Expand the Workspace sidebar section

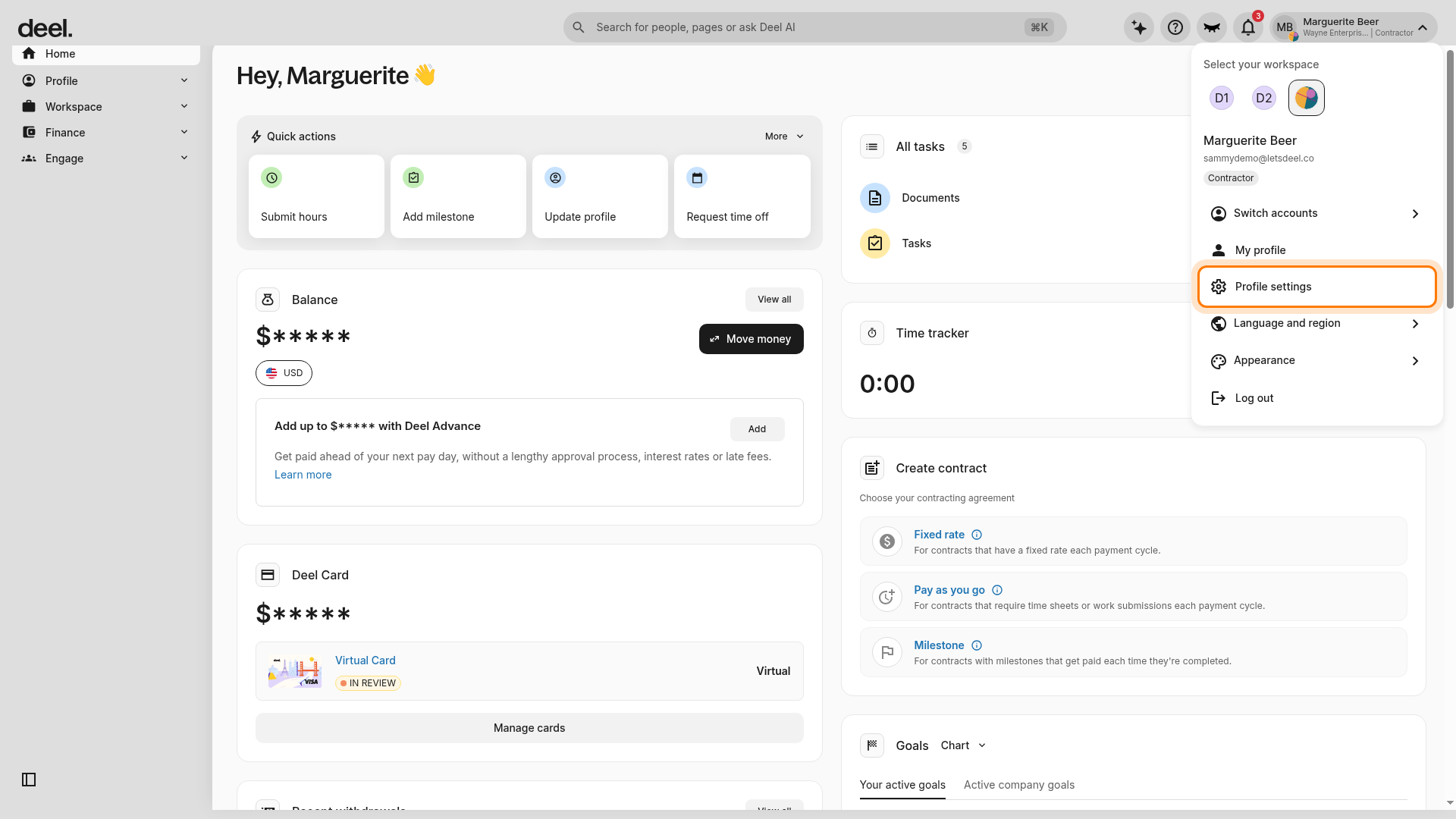click(106, 107)
